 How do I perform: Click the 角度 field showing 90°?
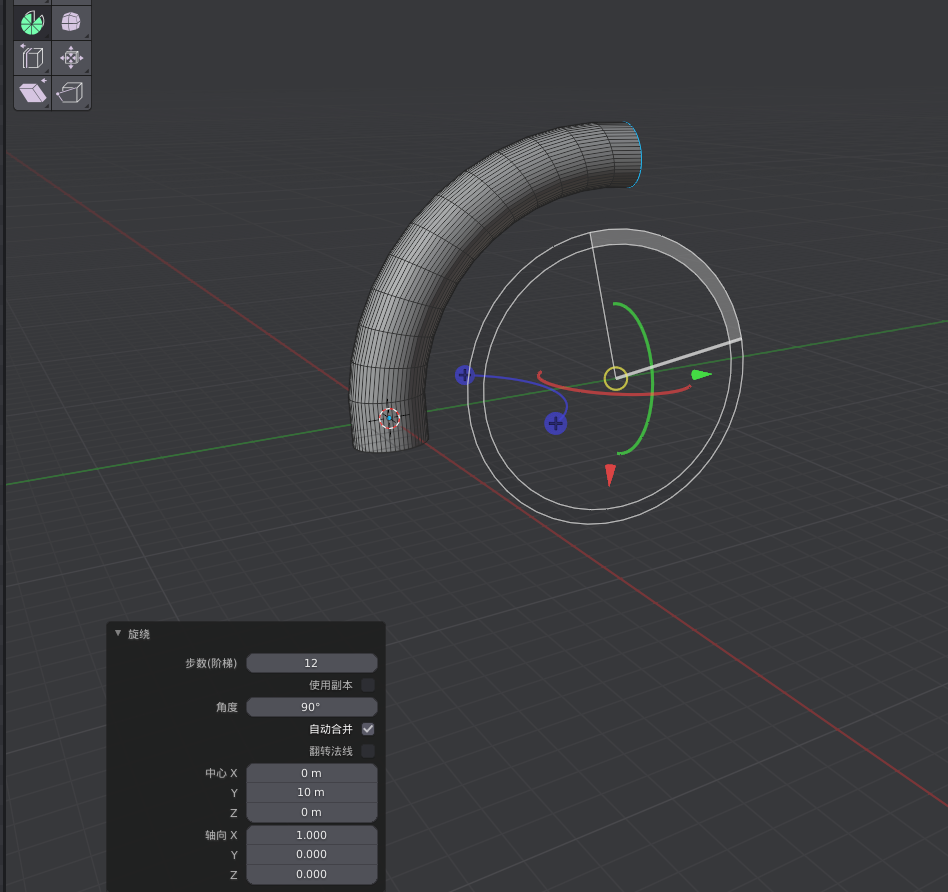pos(311,707)
